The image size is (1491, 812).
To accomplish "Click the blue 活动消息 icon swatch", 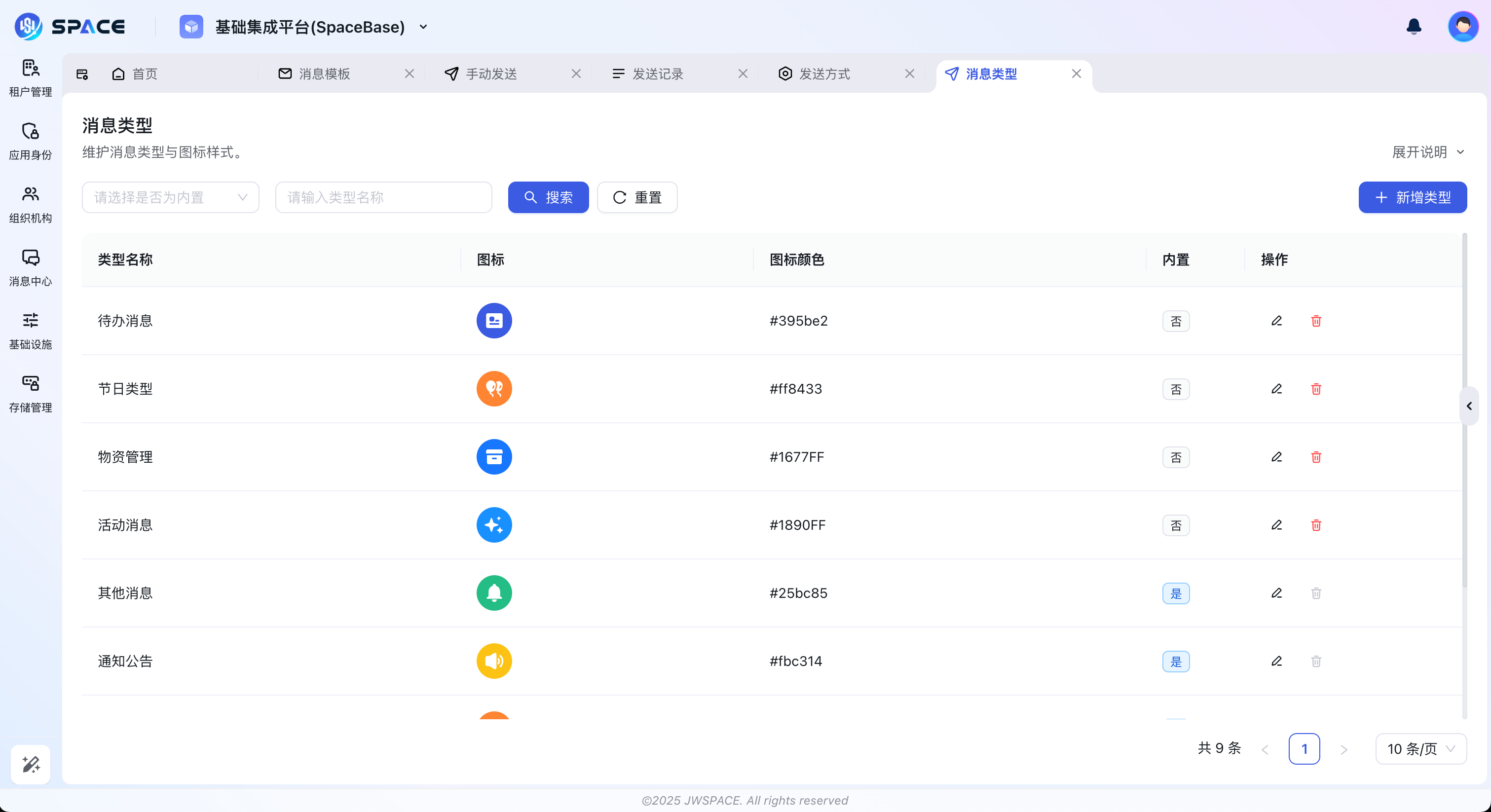I will coord(494,525).
